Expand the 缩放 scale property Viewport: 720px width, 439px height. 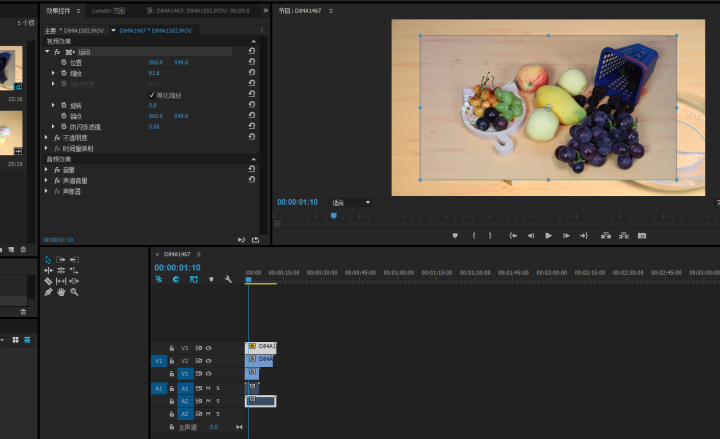point(53,73)
